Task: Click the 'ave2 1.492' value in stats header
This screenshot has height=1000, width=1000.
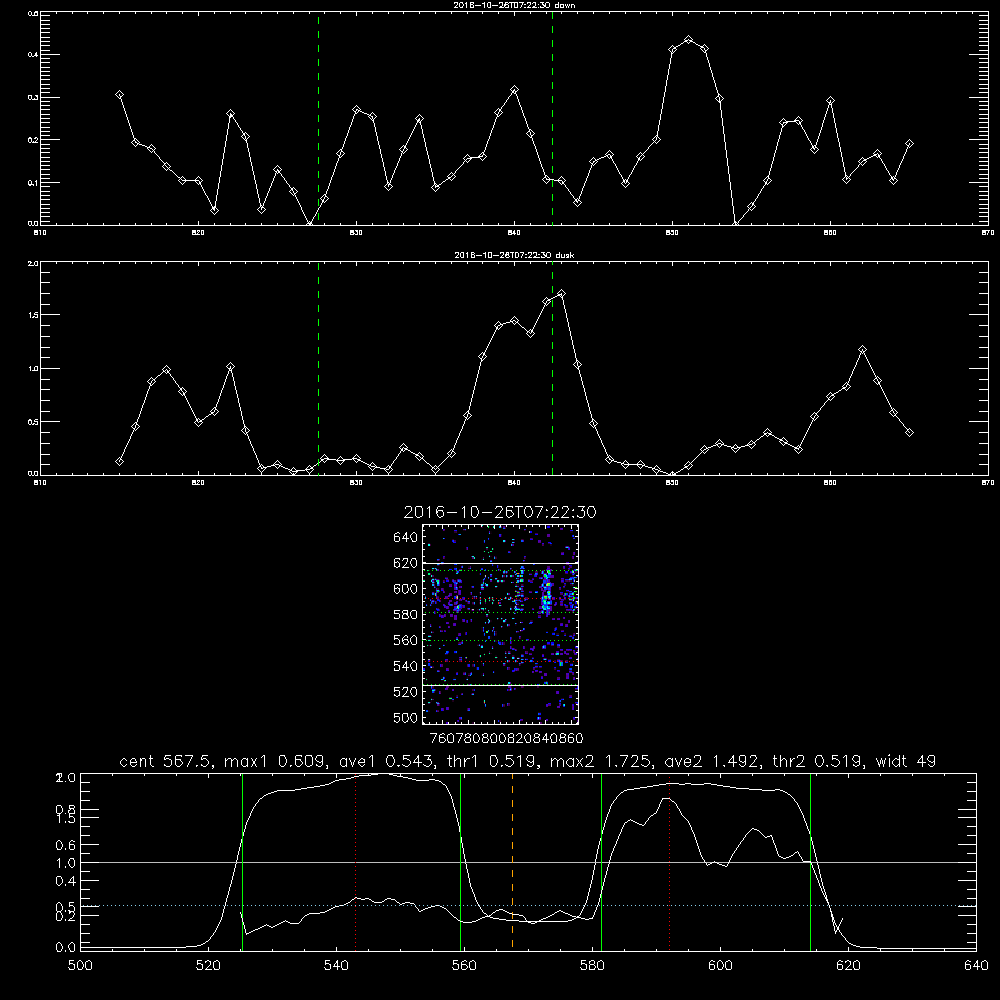Action: (712, 761)
